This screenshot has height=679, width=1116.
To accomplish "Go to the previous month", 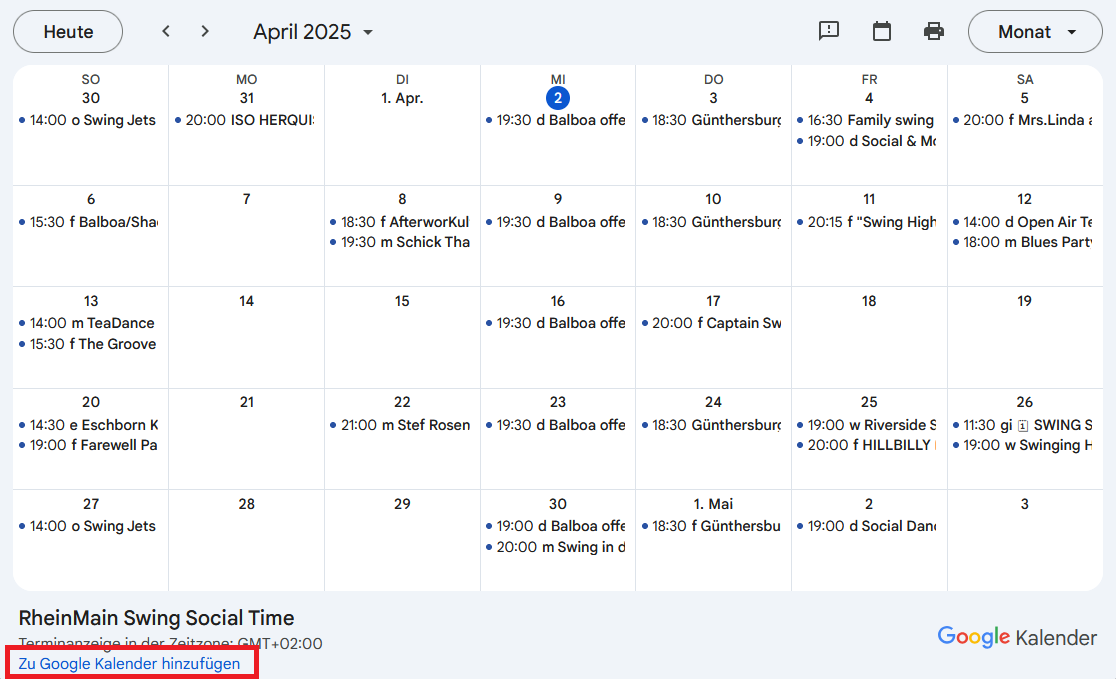I will tap(166, 31).
